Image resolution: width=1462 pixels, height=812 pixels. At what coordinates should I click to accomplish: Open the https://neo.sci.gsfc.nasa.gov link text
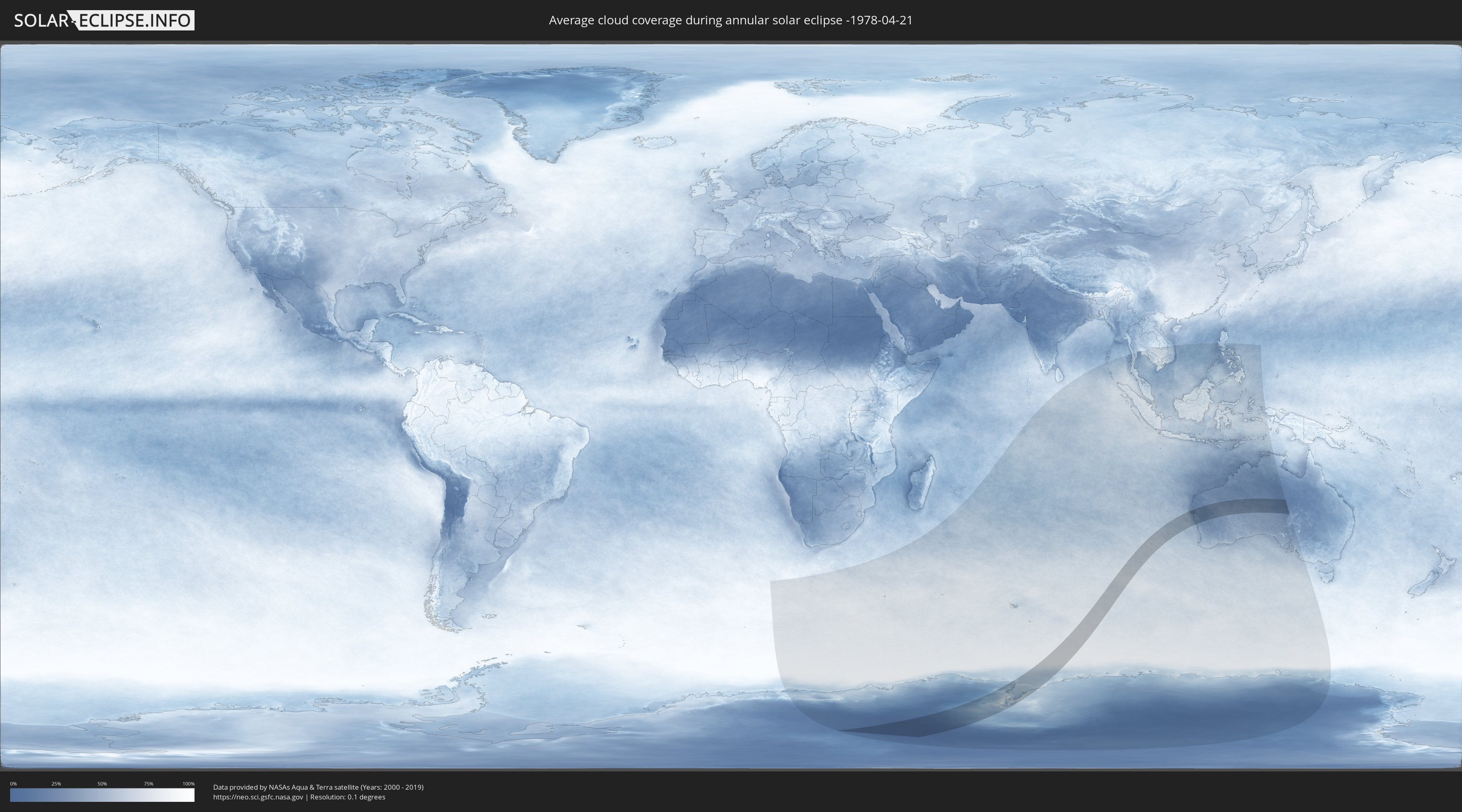click(258, 797)
